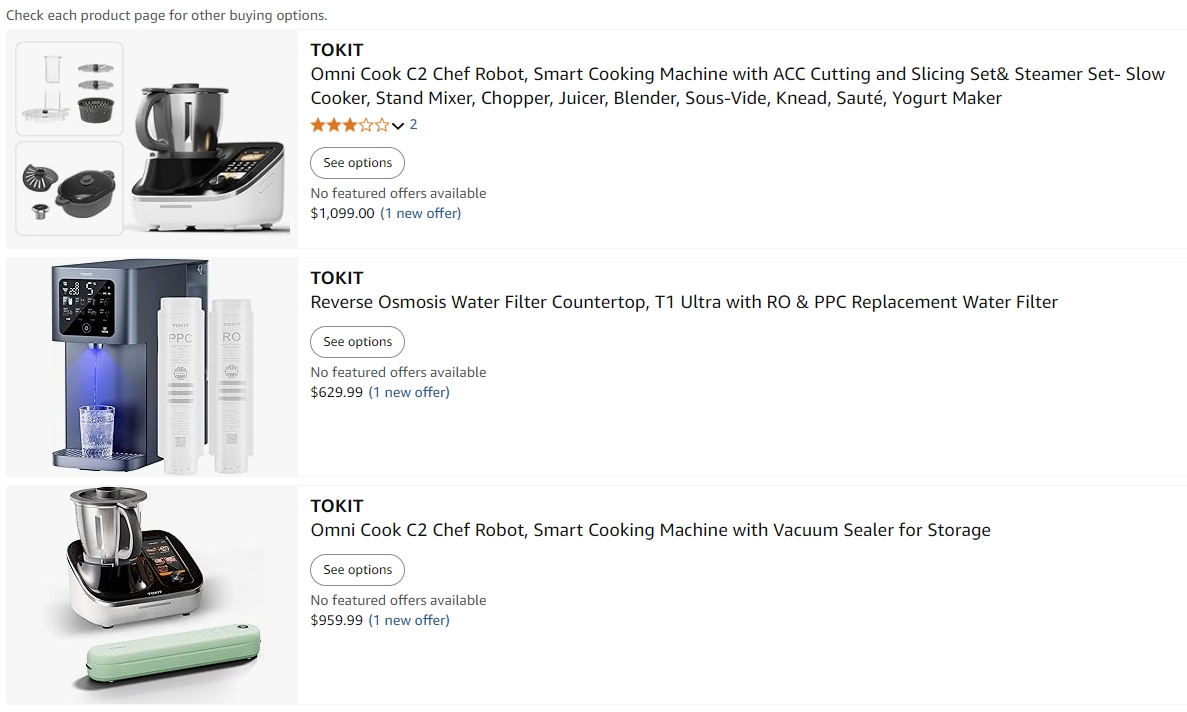Open the new offer link under $629.99

[x=409, y=393]
